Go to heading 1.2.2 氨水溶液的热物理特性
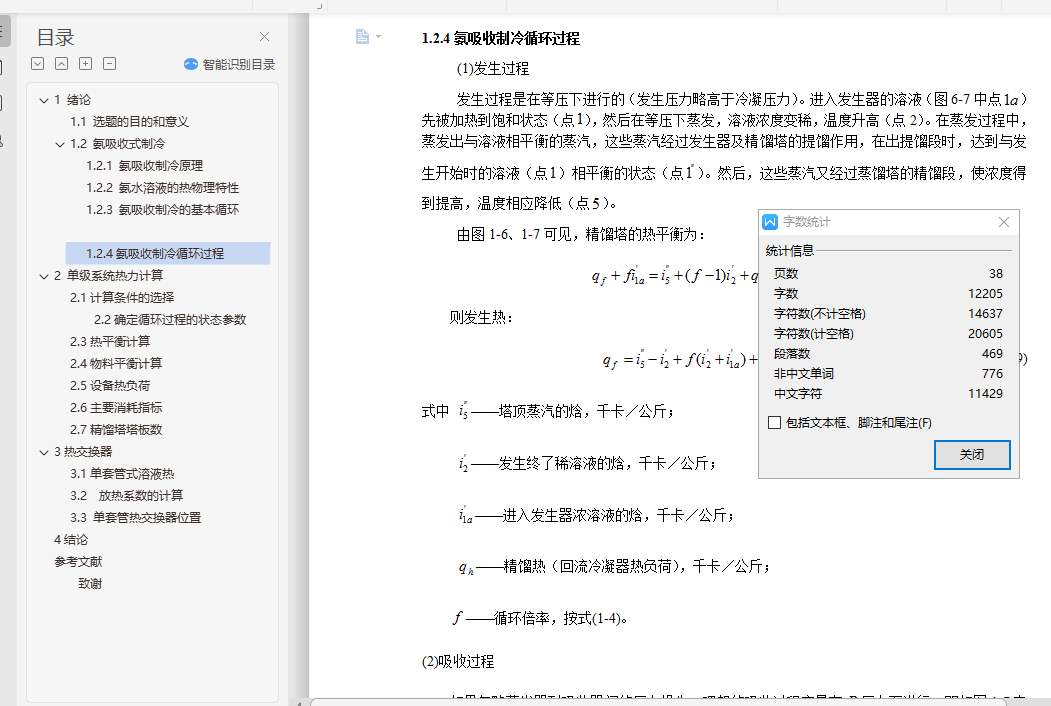Image resolution: width=1051 pixels, height=706 pixels. (x=163, y=188)
